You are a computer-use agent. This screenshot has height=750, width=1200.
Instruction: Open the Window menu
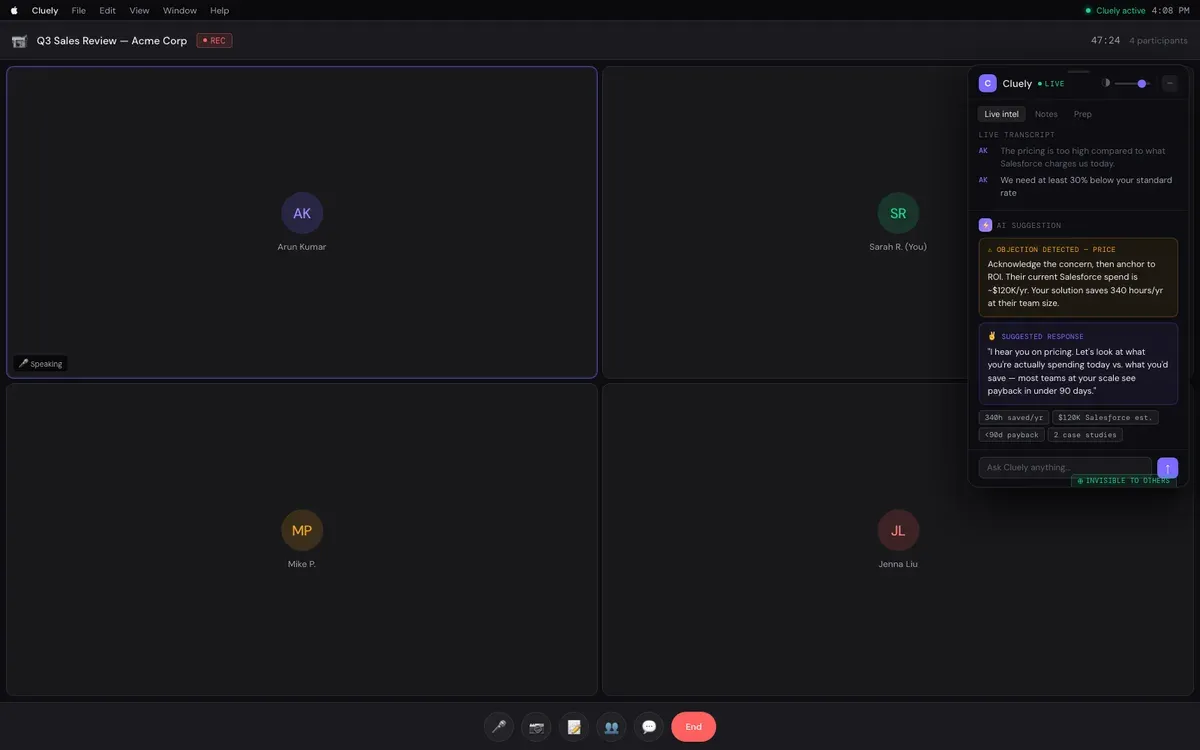[180, 10]
